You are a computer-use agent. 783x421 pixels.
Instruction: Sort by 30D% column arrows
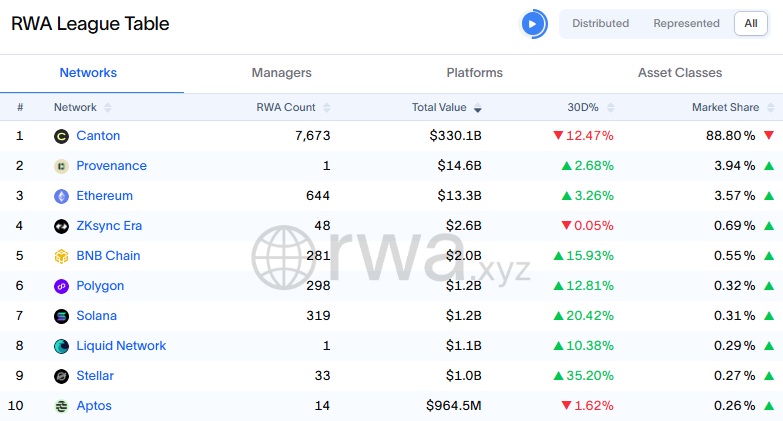coord(610,107)
